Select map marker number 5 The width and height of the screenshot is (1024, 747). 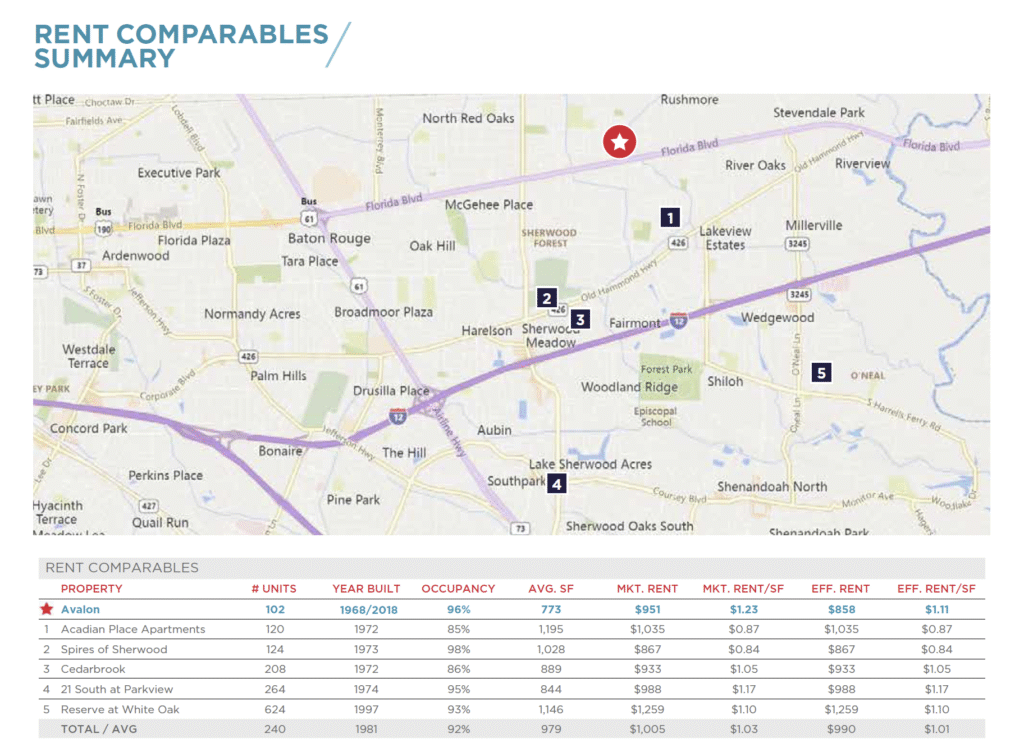pyautogui.click(x=822, y=372)
